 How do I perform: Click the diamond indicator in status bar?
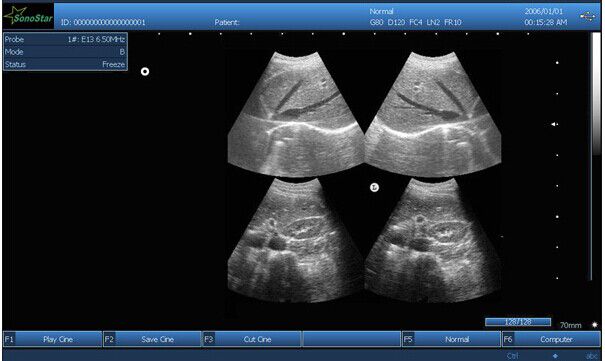pyautogui.click(x=555, y=356)
